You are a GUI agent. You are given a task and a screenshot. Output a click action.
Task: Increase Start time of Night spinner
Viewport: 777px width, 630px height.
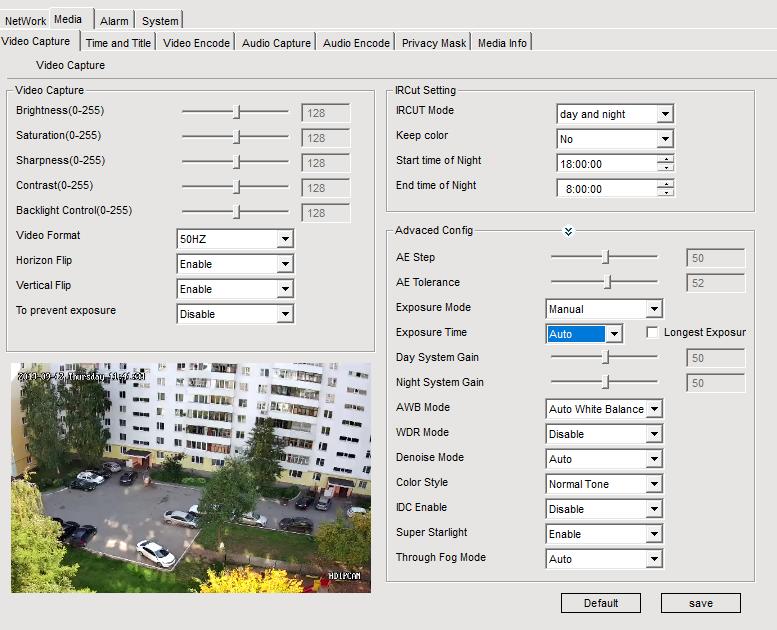tap(666, 159)
